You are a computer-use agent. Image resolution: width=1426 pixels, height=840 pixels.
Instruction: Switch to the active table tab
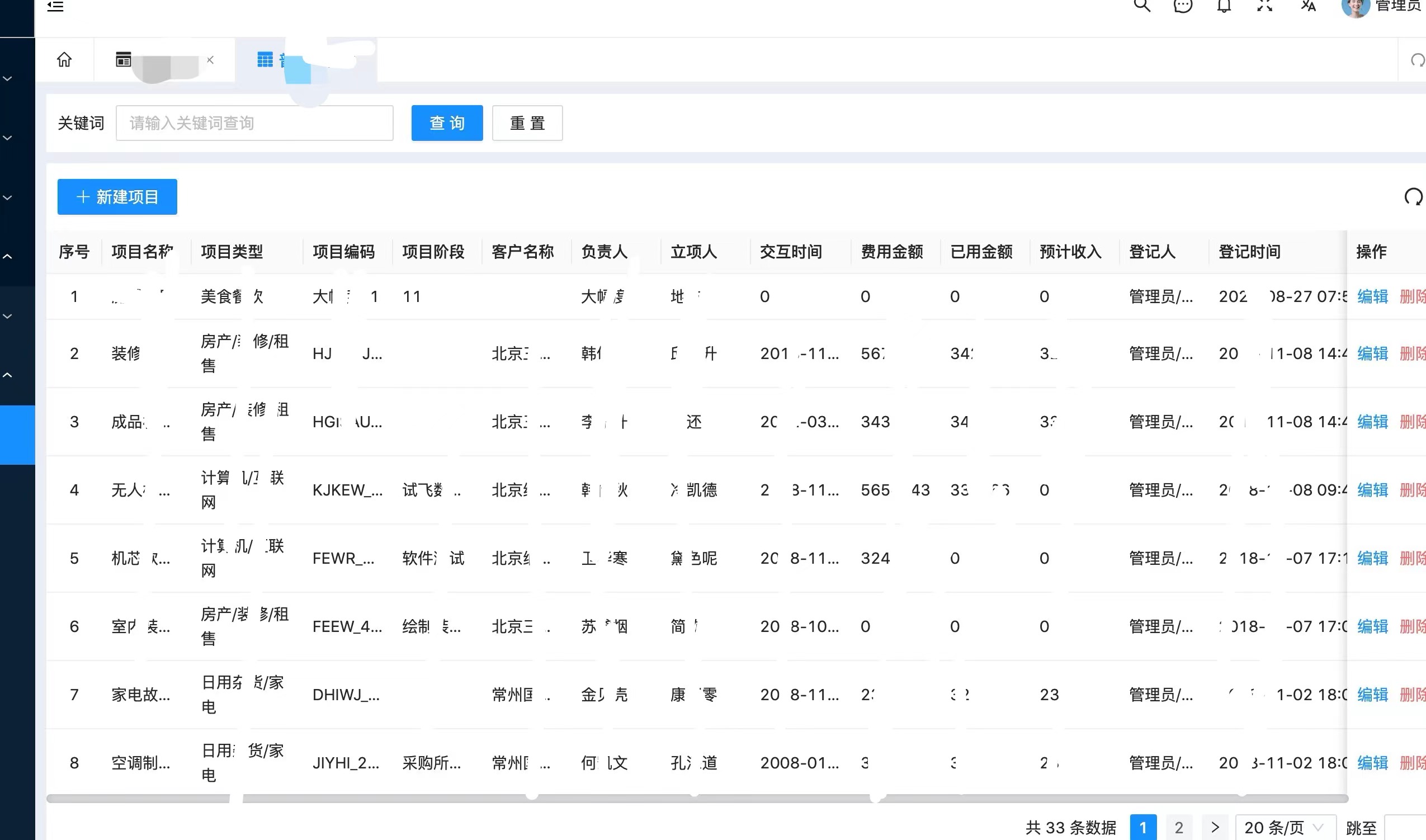click(306, 59)
